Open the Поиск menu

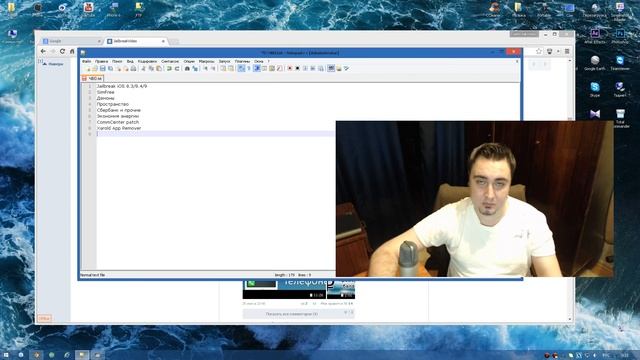click(x=117, y=61)
